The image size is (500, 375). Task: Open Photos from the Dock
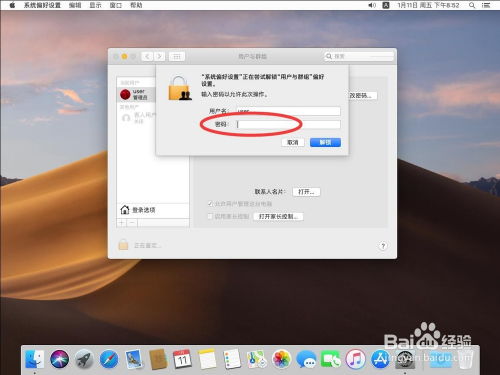pyautogui.click(x=281, y=359)
